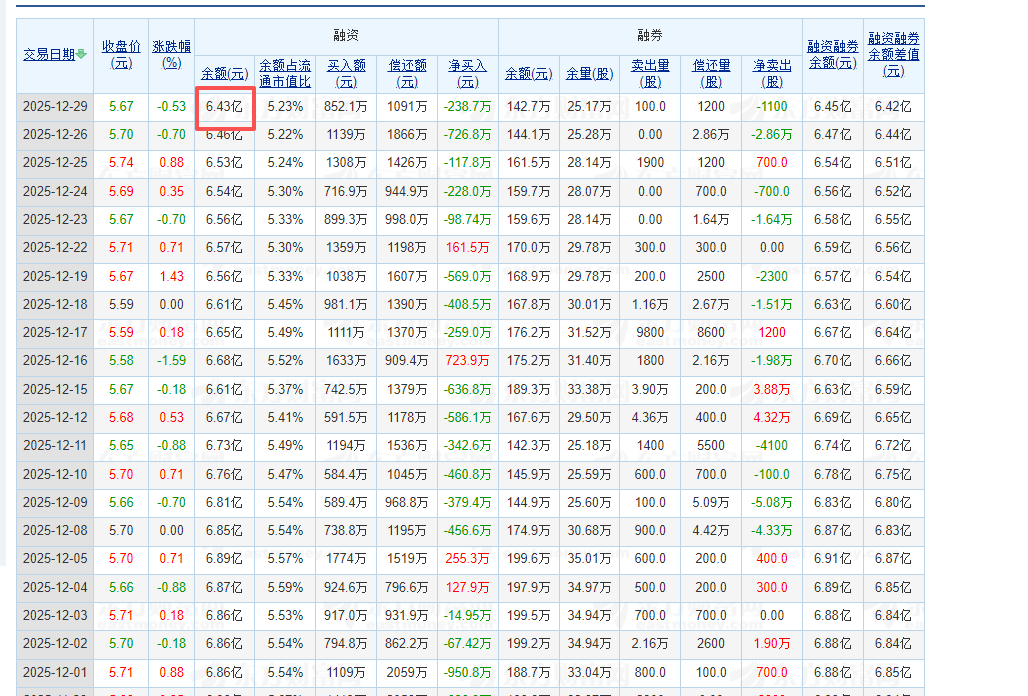The width and height of the screenshot is (1028, 696).
Task: Select the 716.9万 buy amount cell
Action: coord(346,192)
